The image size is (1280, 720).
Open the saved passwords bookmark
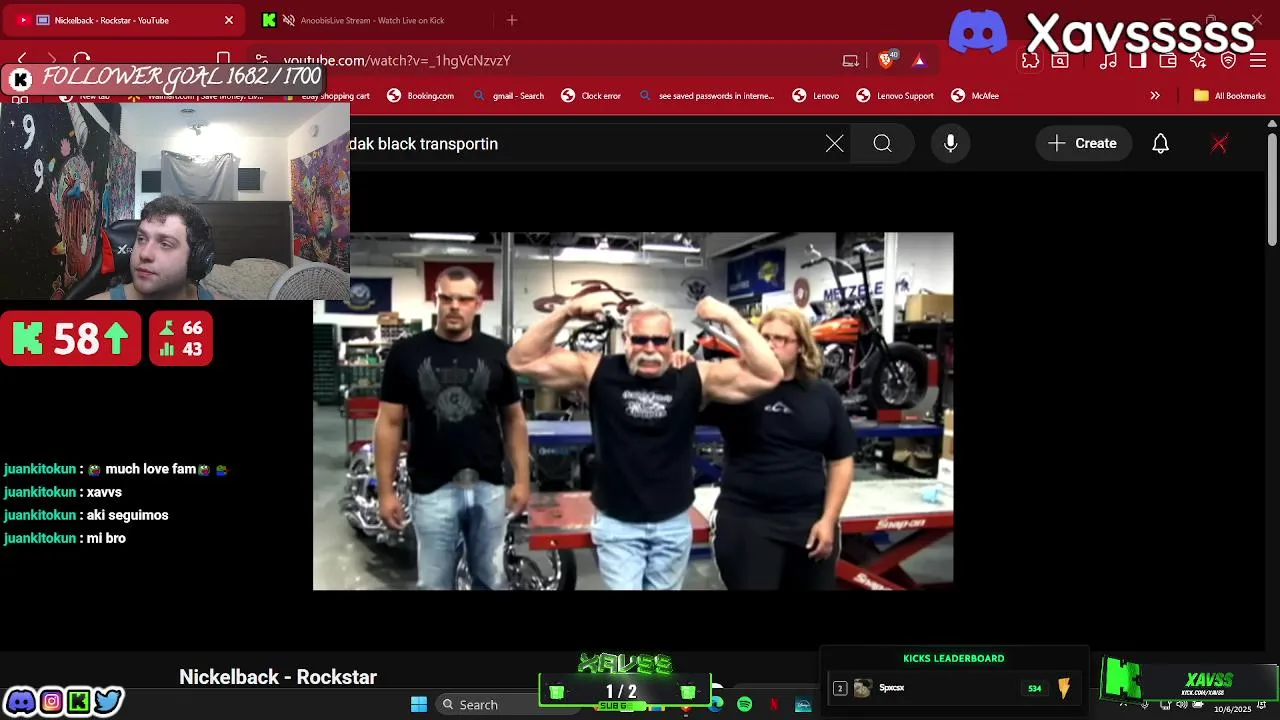click(706, 96)
